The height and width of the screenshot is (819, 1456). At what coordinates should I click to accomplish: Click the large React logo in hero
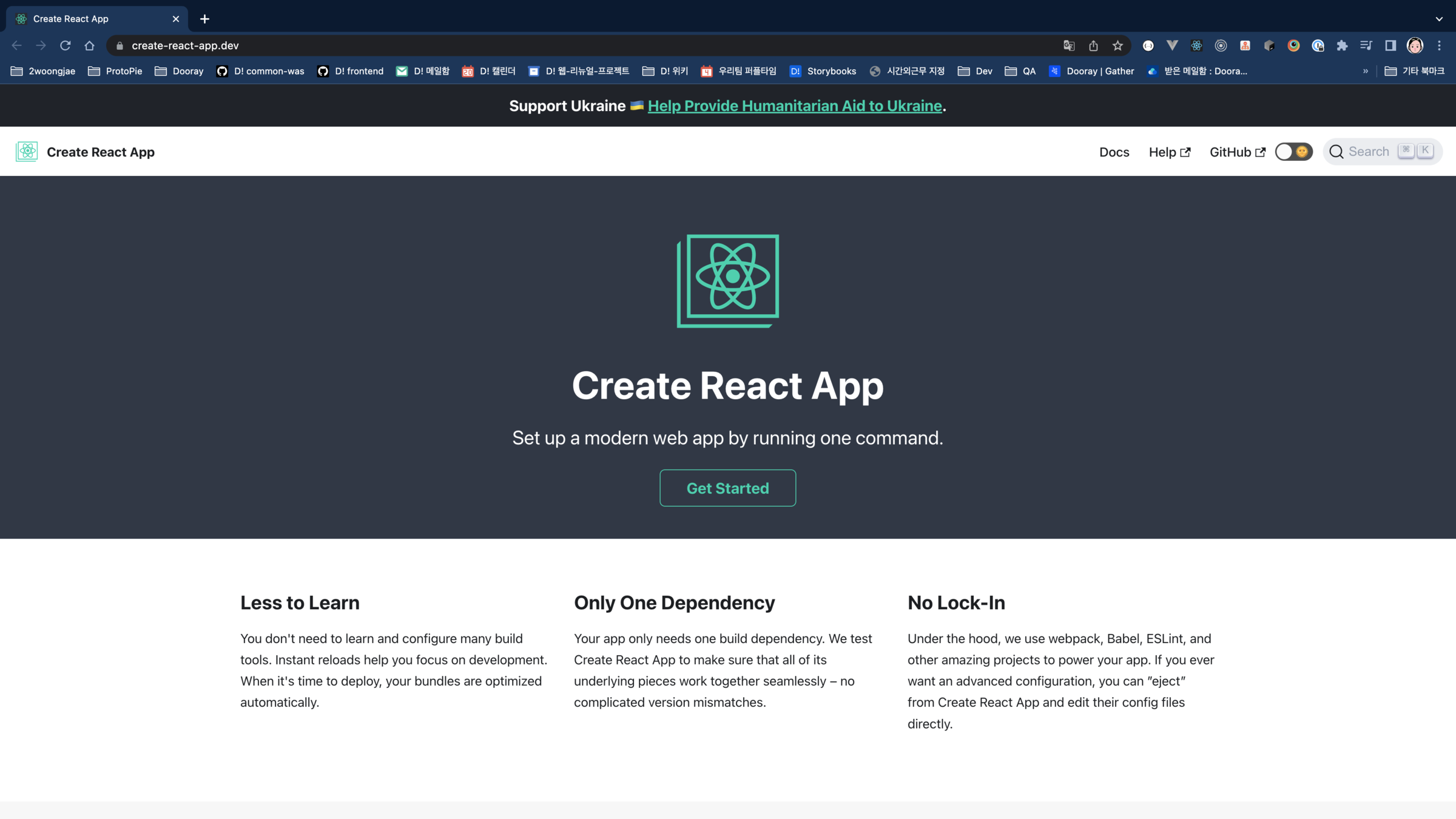(727, 280)
